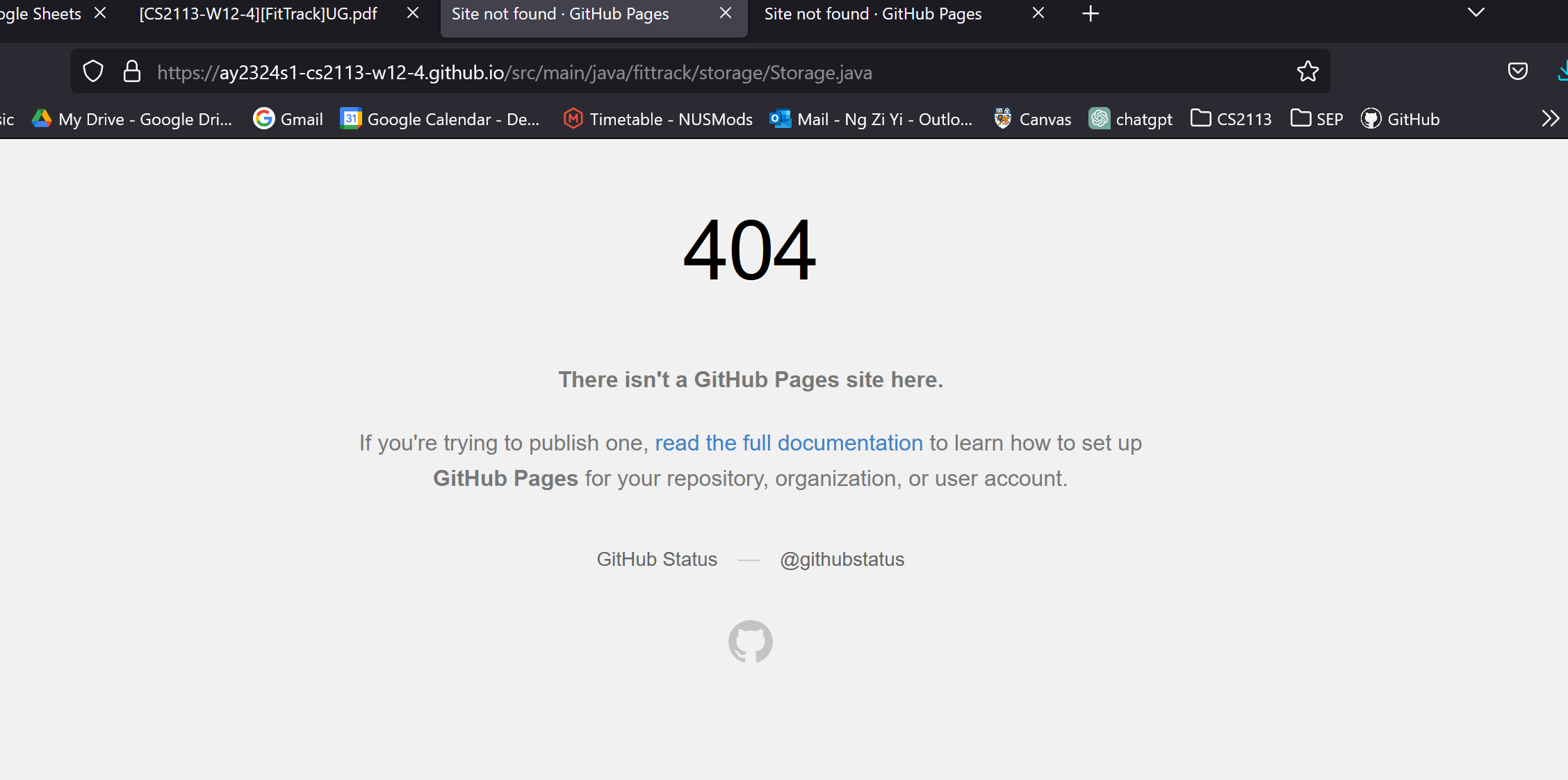Close the active Site not found tab
This screenshot has width=1568, height=780.
pyautogui.click(x=726, y=13)
